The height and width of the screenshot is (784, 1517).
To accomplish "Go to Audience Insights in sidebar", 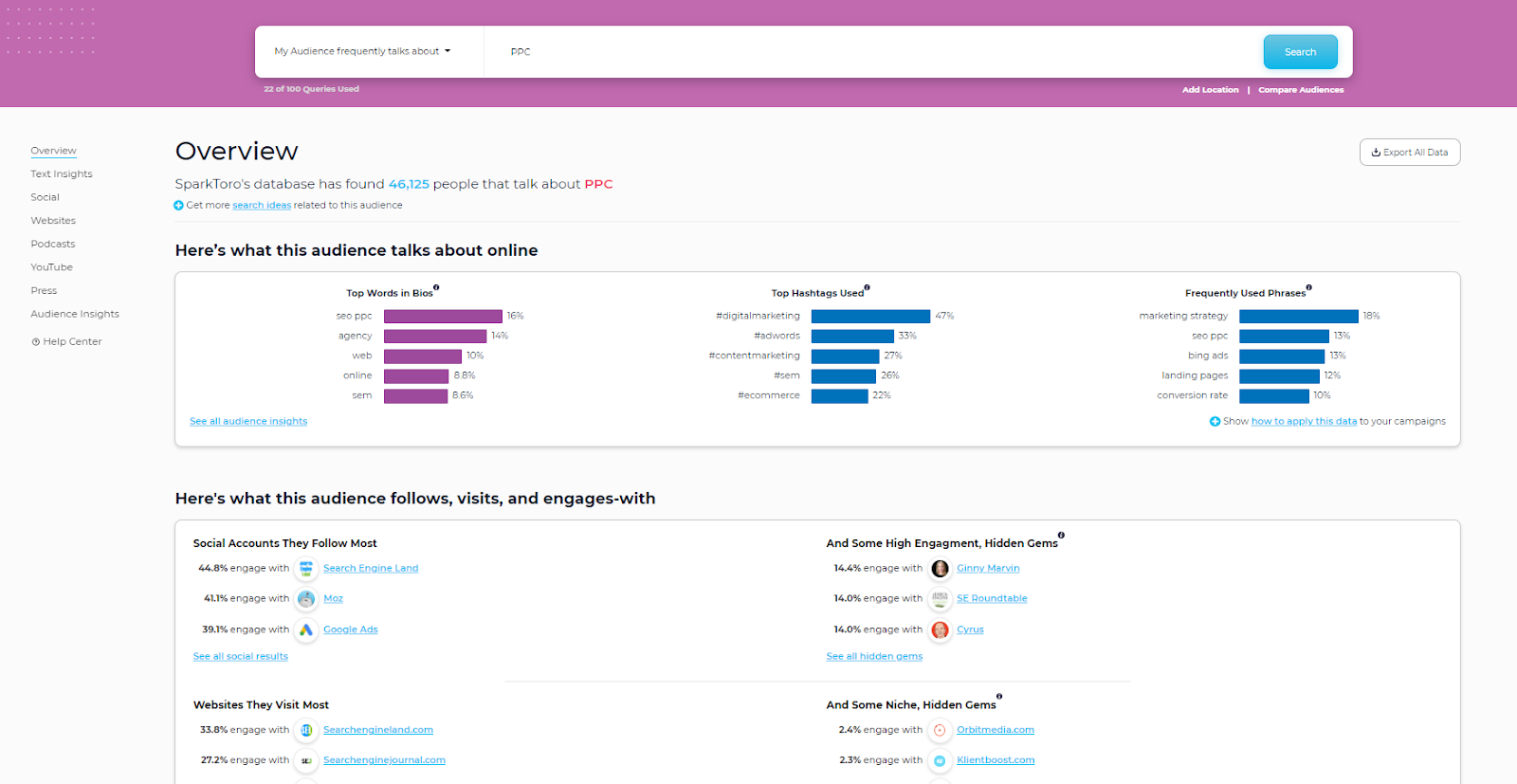I will (75, 314).
